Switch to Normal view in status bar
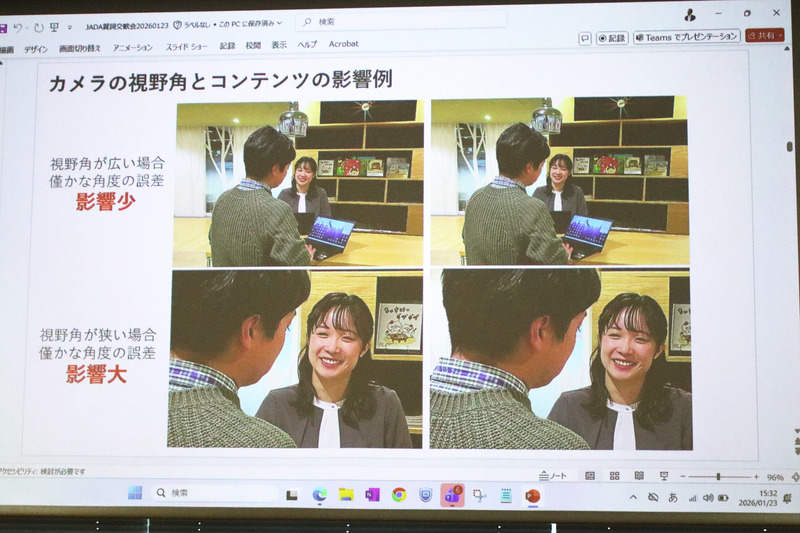The height and width of the screenshot is (533, 800). (590, 476)
